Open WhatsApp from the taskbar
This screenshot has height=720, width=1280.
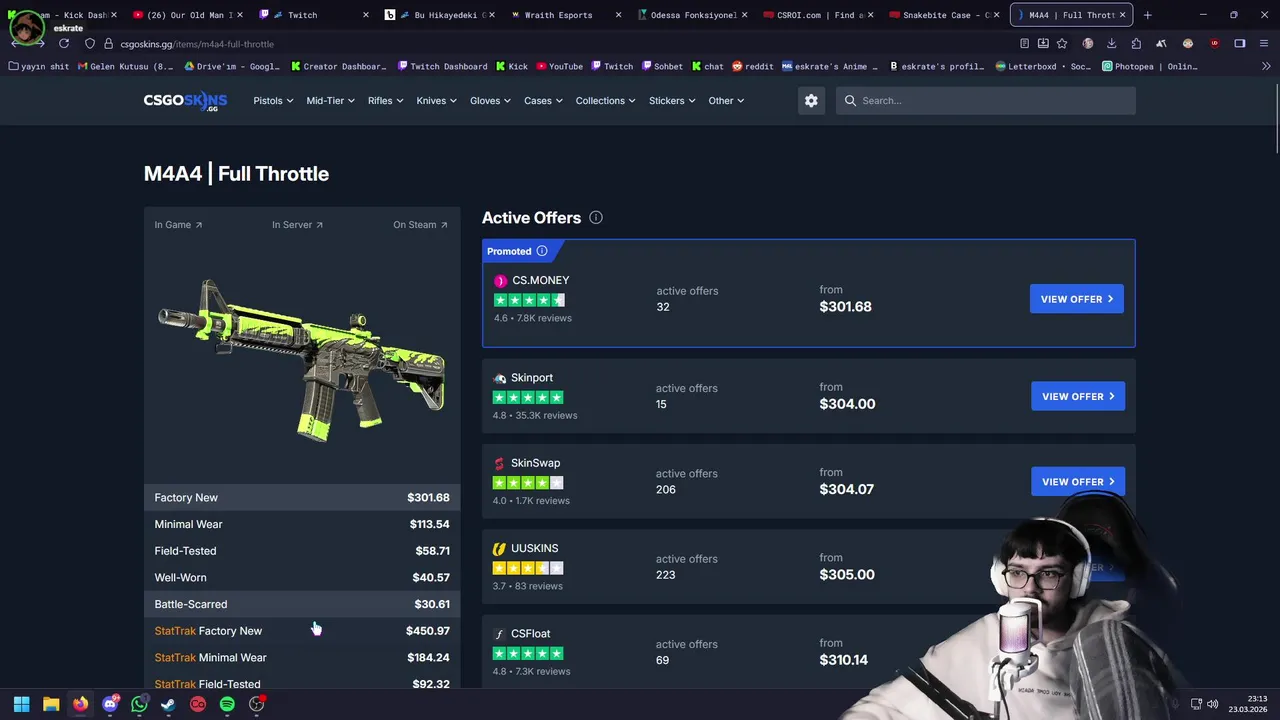pos(139,704)
